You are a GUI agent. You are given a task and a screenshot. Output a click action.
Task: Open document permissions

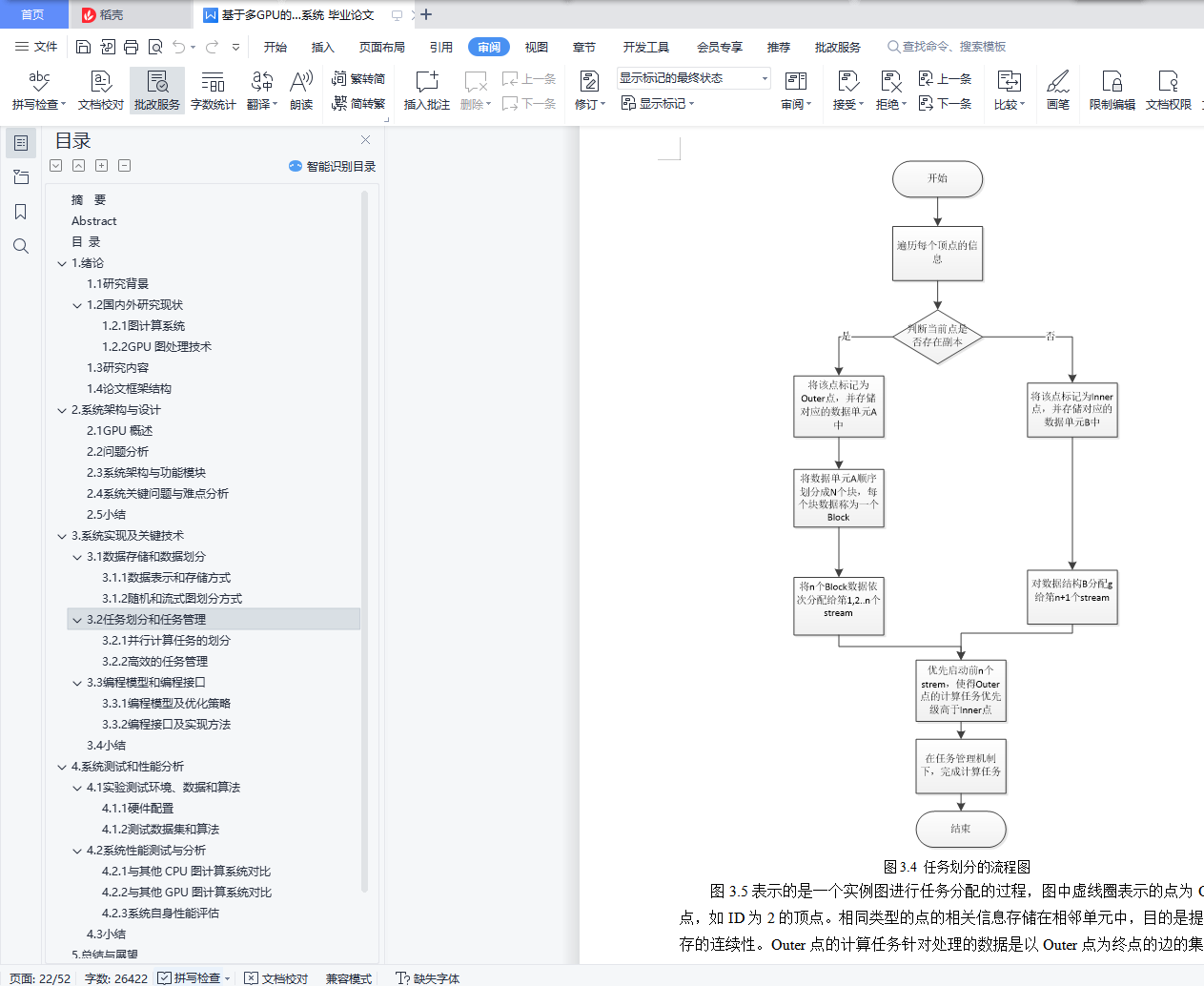1169,91
